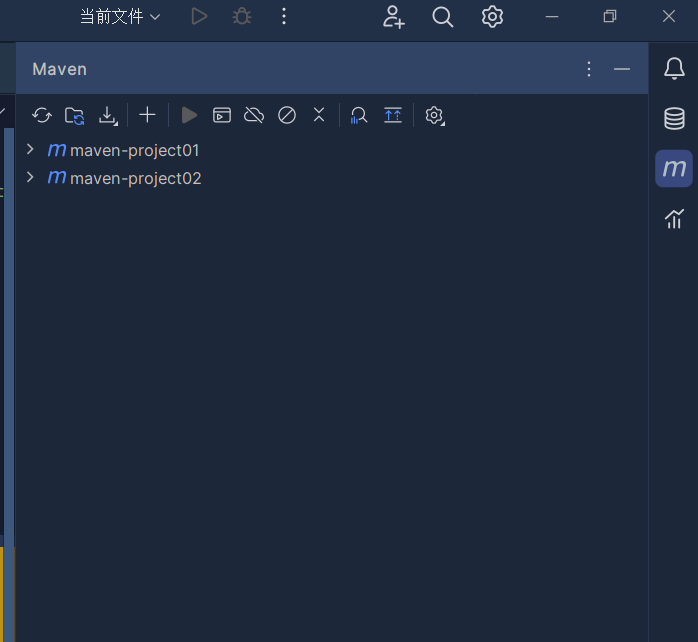Open 当前文件 run configuration dropdown
The width and height of the screenshot is (698, 642).
120,17
